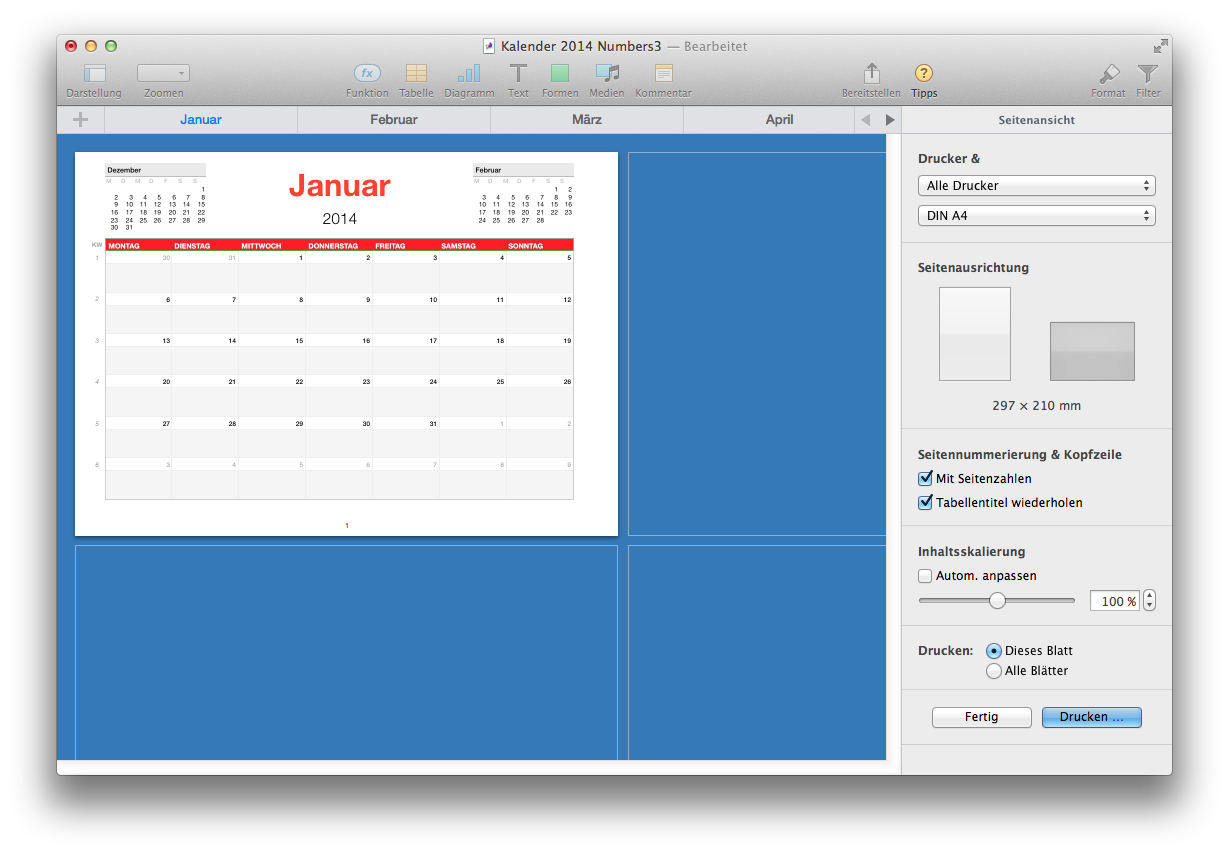Open the Formen shapes tool

pos(560,74)
